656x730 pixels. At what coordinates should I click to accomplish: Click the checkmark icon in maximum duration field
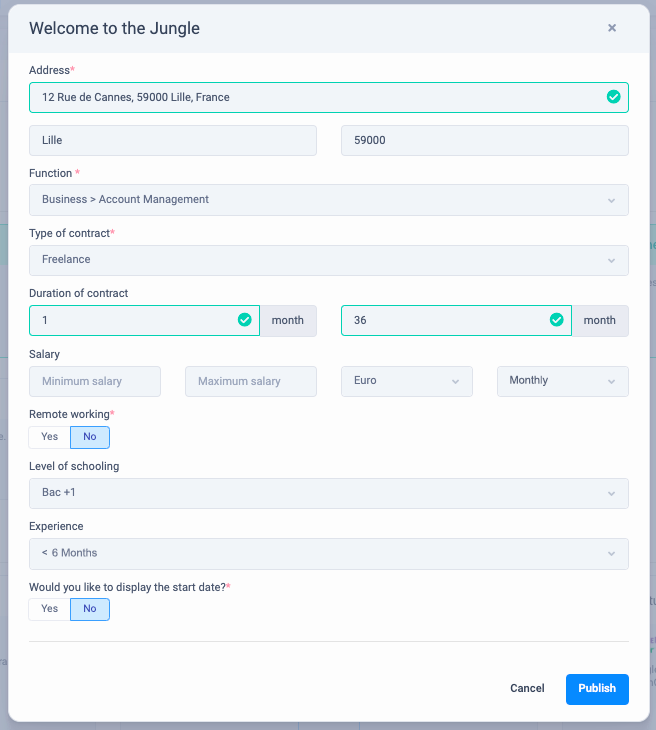coord(556,320)
